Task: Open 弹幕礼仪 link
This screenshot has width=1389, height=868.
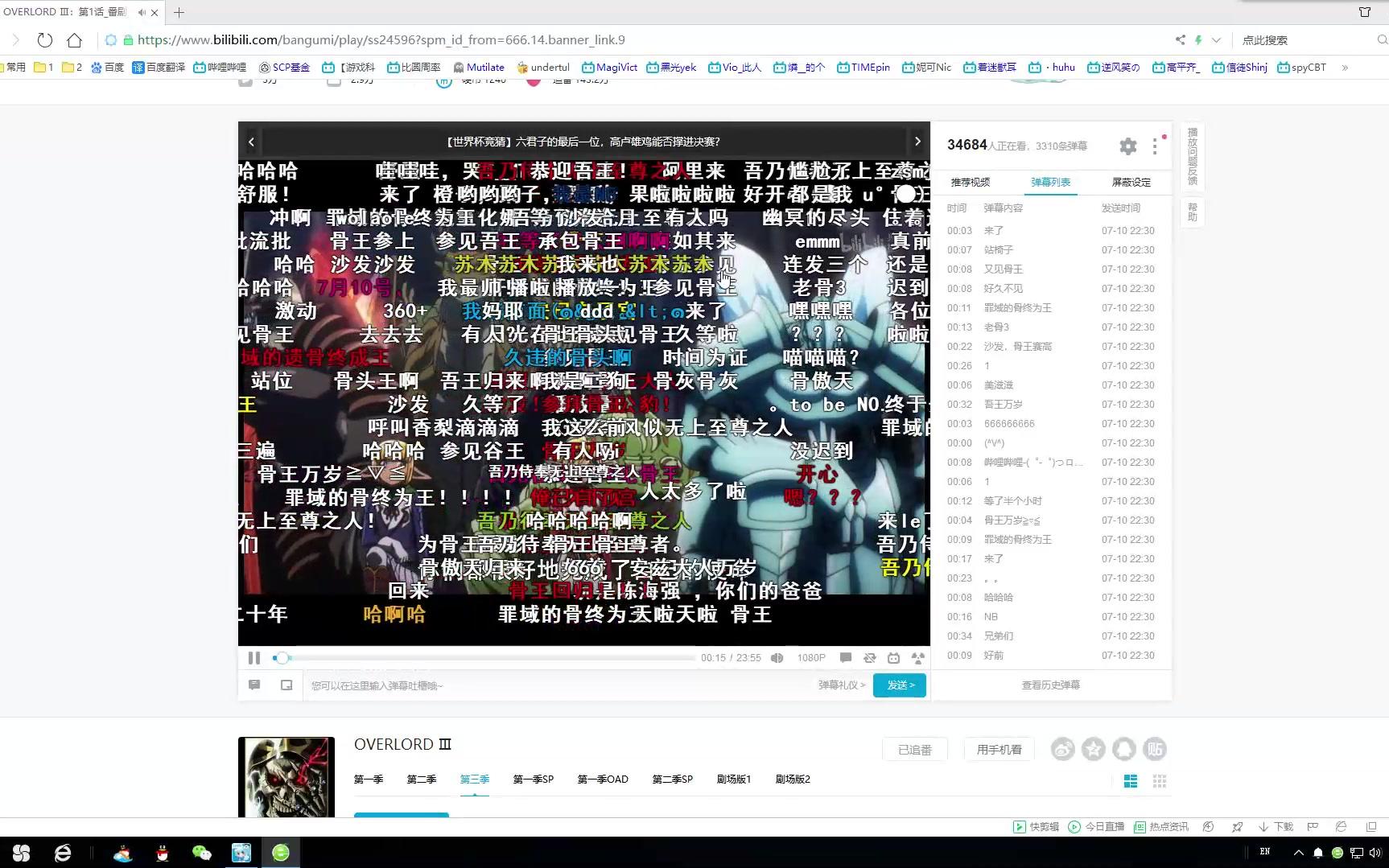Action: click(x=842, y=685)
